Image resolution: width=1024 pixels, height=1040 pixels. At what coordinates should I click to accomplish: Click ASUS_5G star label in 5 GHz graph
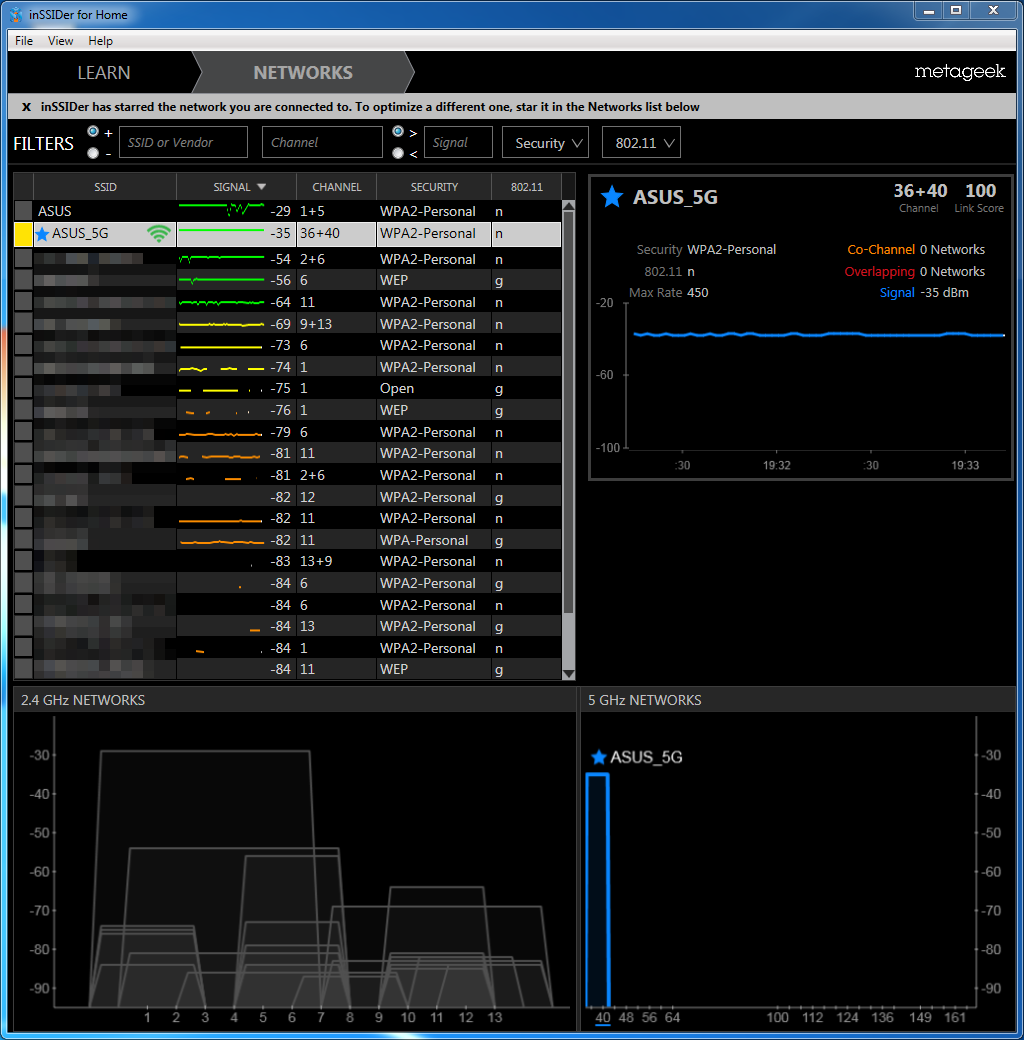coord(637,757)
